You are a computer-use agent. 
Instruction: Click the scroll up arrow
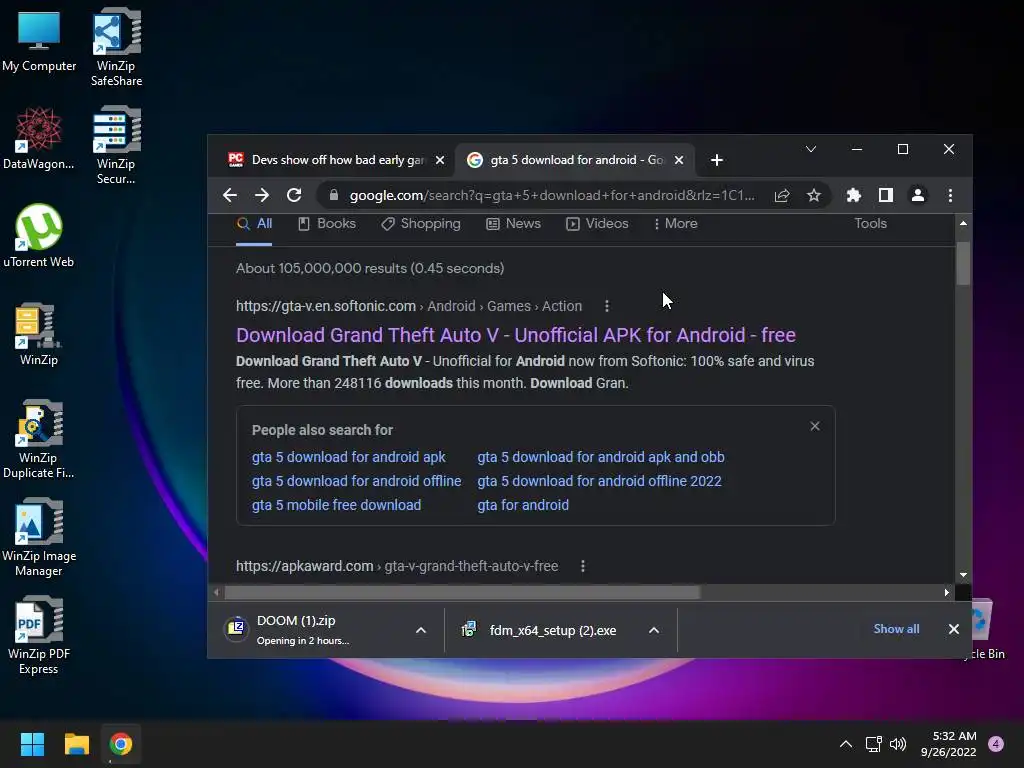[x=963, y=223]
